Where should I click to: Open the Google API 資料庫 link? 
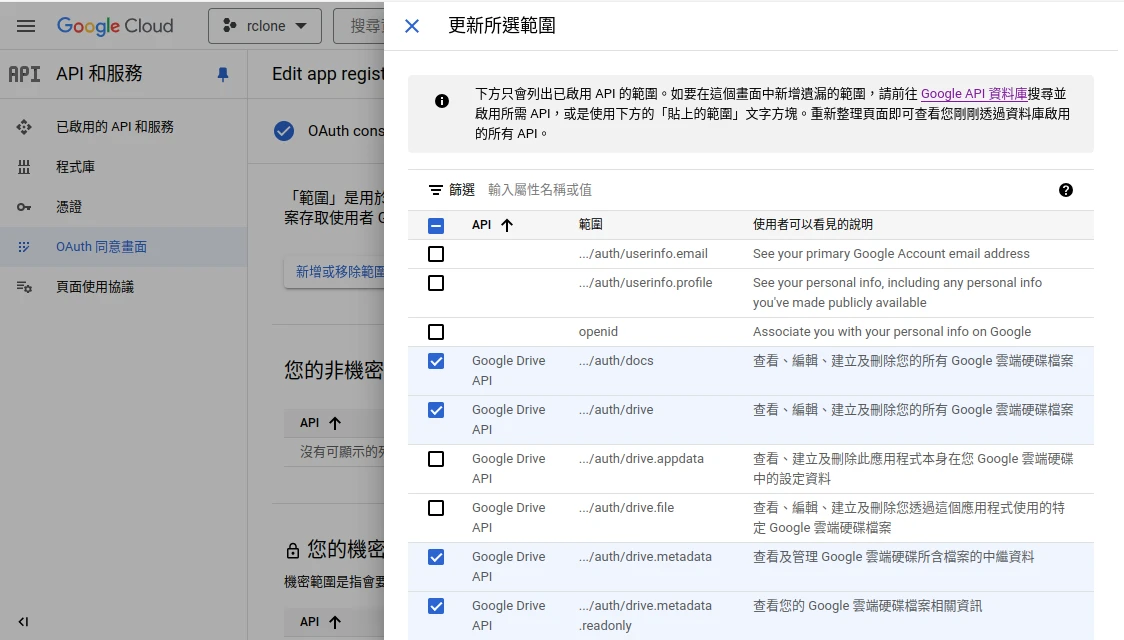pyautogui.click(x=974, y=94)
